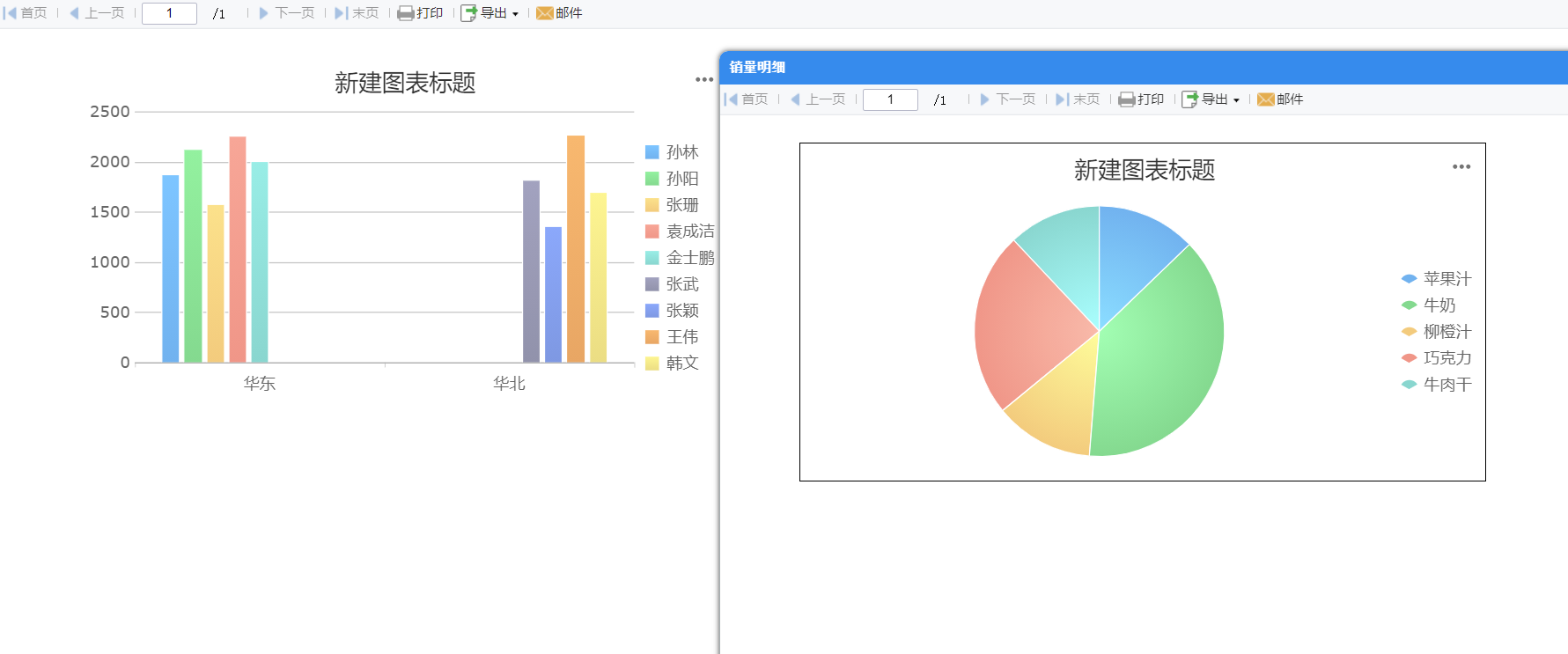Jump to last page in 销量明细 window
Image resolution: width=1568 pixels, height=654 pixels.
coord(1078,99)
